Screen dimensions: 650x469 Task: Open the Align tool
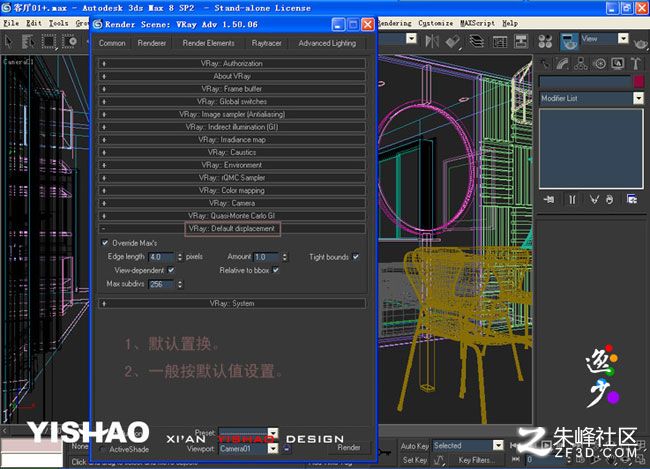(453, 41)
